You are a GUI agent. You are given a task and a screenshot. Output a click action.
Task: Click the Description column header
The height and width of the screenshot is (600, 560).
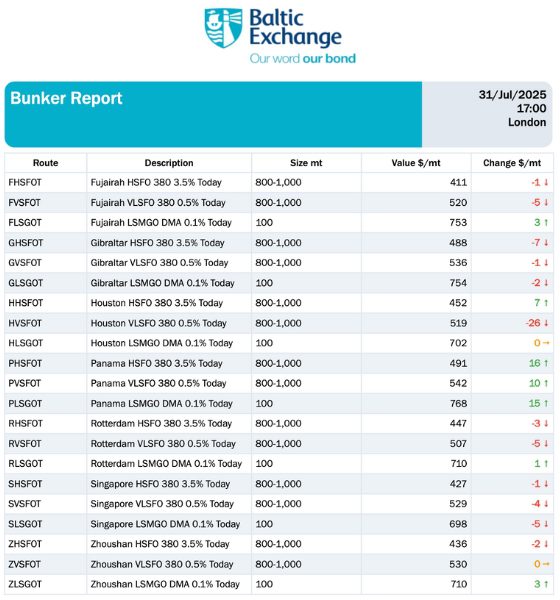point(169,163)
